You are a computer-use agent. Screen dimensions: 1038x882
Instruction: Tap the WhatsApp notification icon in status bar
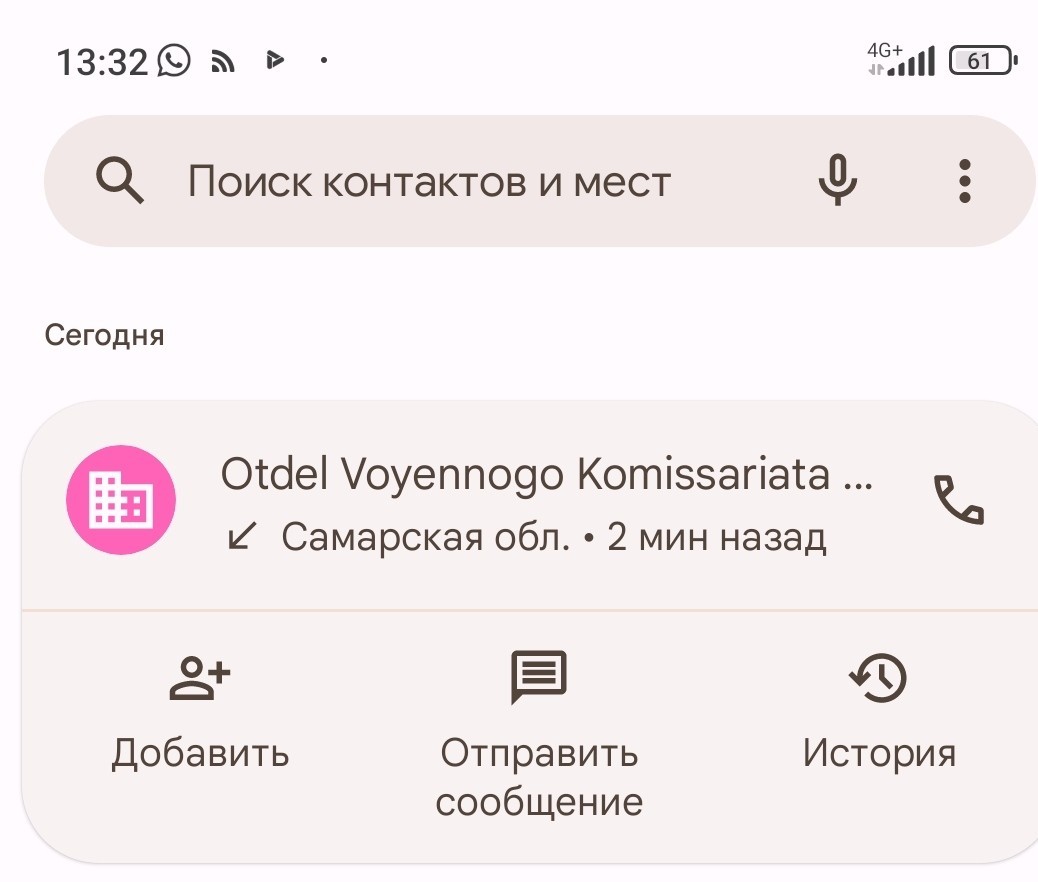tap(174, 60)
